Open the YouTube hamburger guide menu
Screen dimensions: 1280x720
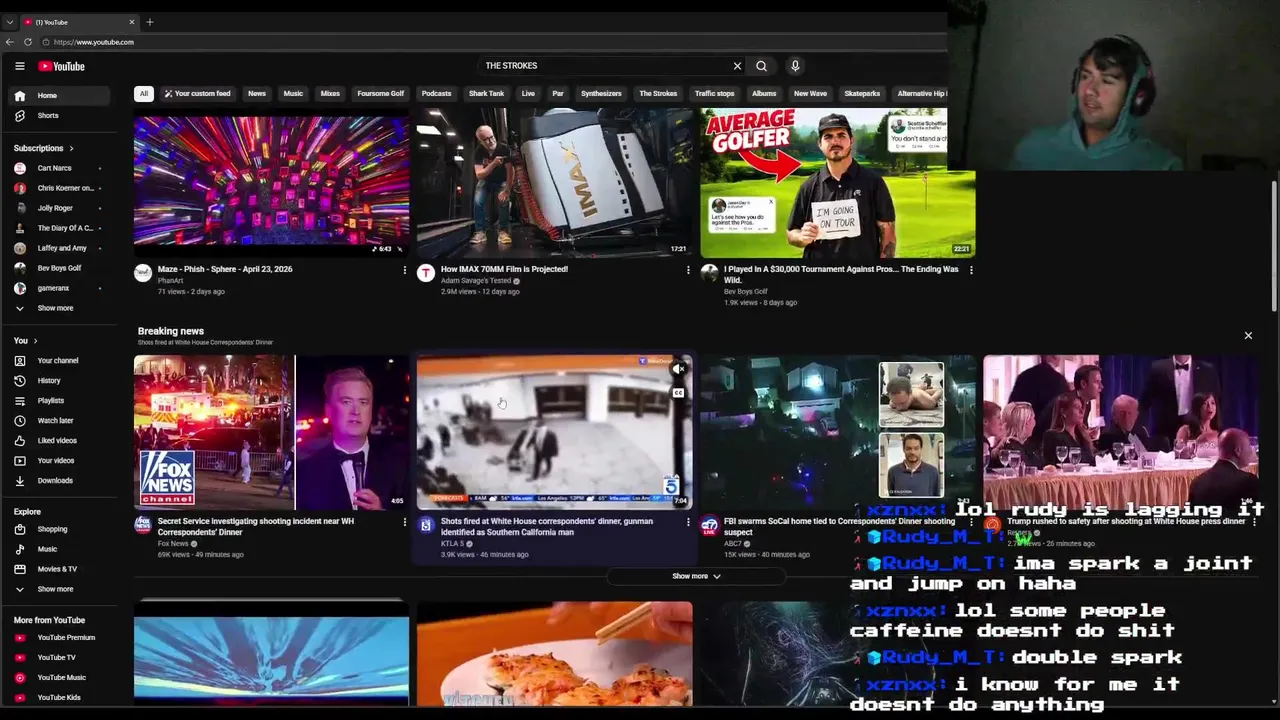[19, 66]
